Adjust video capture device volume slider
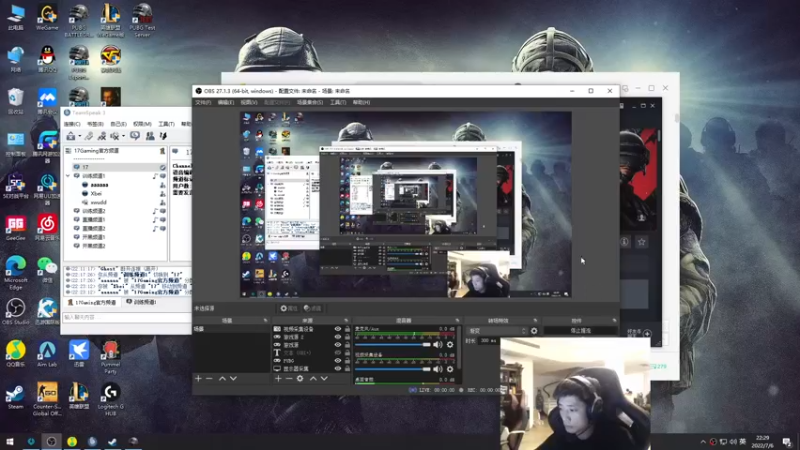This screenshot has width=800, height=450. click(x=393, y=369)
